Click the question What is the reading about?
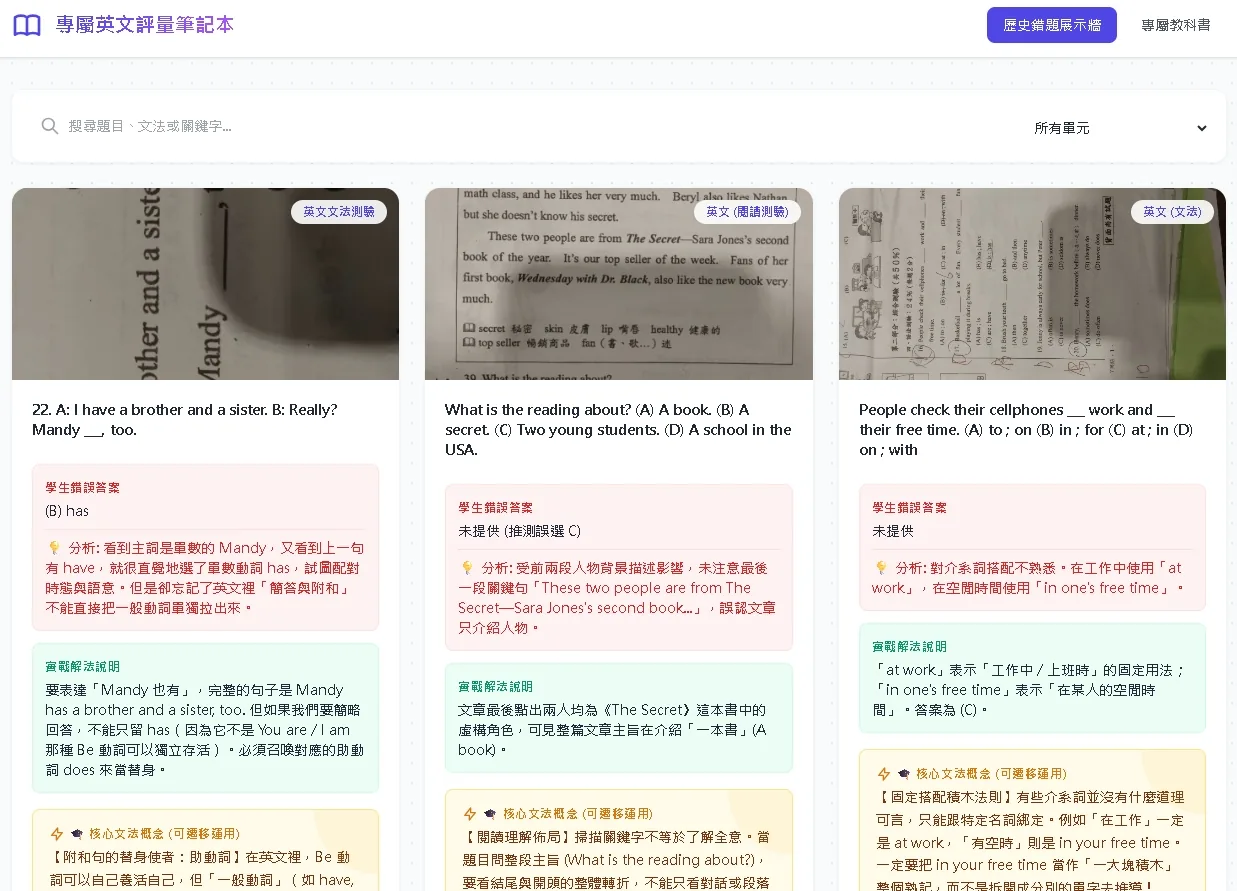Viewport: 1237px width, 891px height. point(618,430)
